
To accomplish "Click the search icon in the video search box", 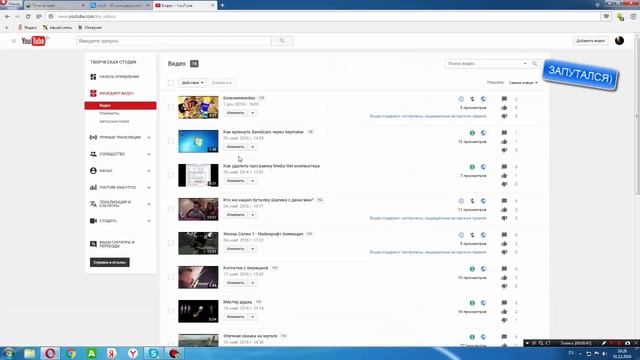I will click(535, 64).
